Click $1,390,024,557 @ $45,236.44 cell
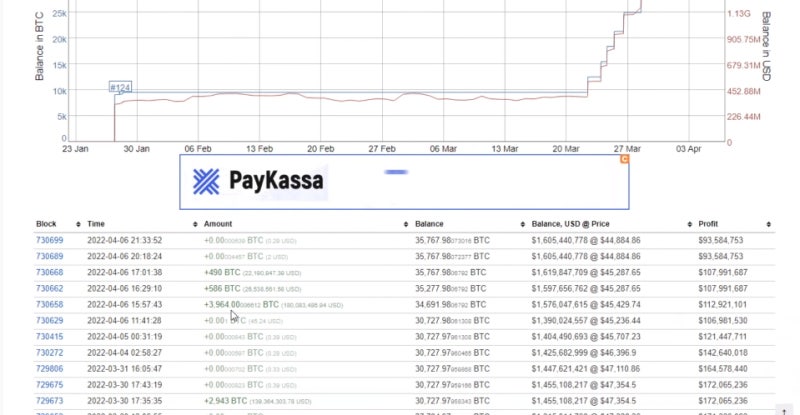 click(x=586, y=321)
